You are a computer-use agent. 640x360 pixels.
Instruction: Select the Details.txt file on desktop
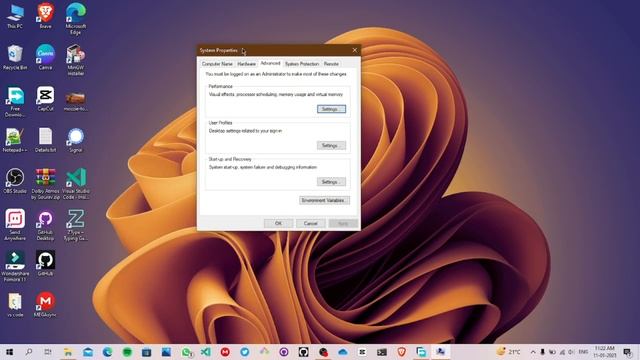45,140
